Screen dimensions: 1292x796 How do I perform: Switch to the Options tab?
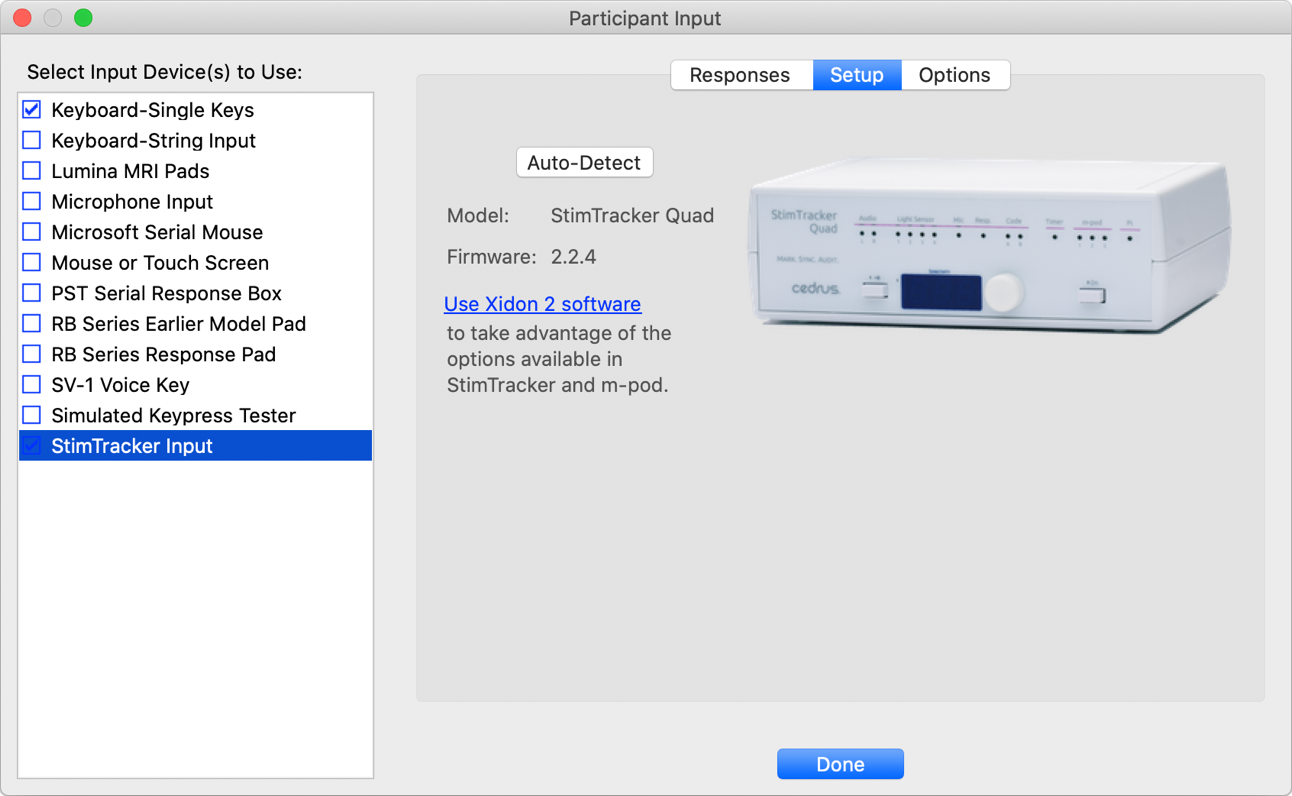pos(954,74)
